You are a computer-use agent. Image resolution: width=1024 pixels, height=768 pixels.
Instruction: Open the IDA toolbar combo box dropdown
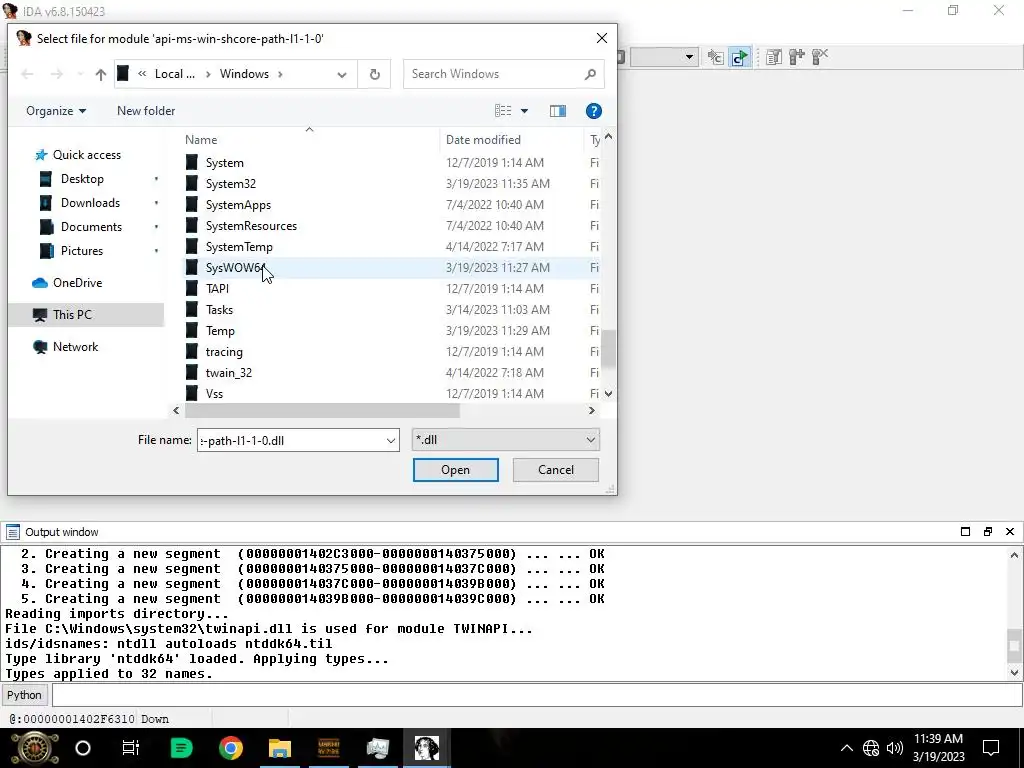coord(689,57)
